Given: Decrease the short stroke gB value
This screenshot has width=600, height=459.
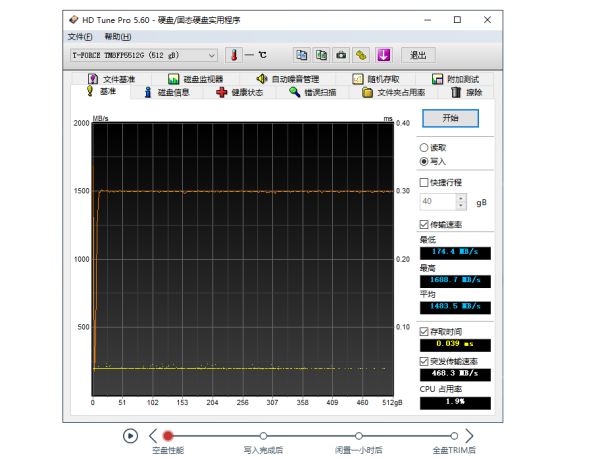Looking at the screenshot, I should click(x=461, y=206).
